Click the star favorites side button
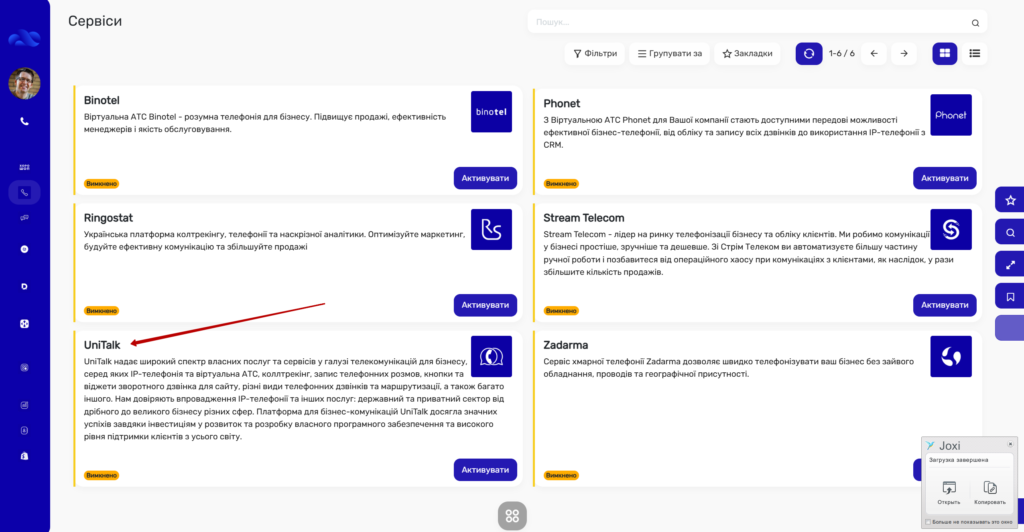This screenshot has height=532, width=1024. (x=1010, y=200)
